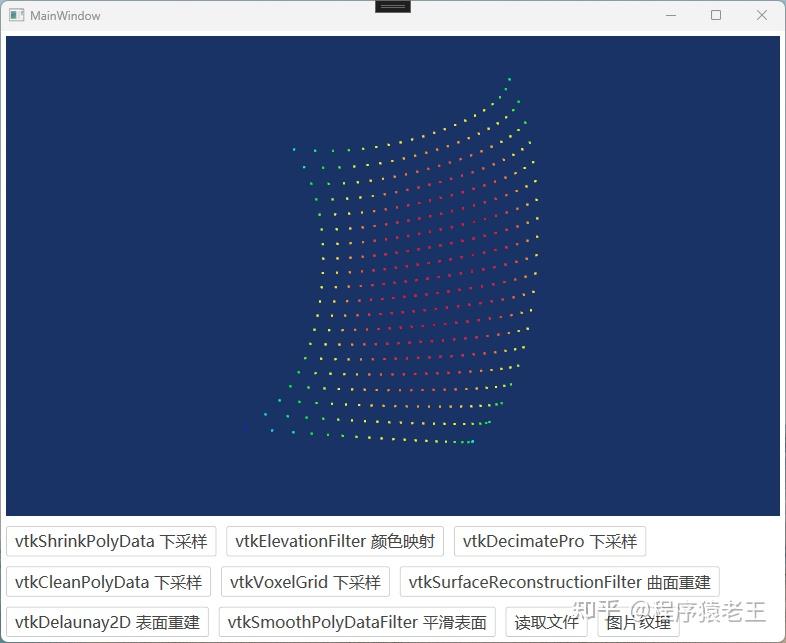Apply vtkSmoothPolyDataFilter 平滑表面
786x643 pixels.
click(357, 622)
